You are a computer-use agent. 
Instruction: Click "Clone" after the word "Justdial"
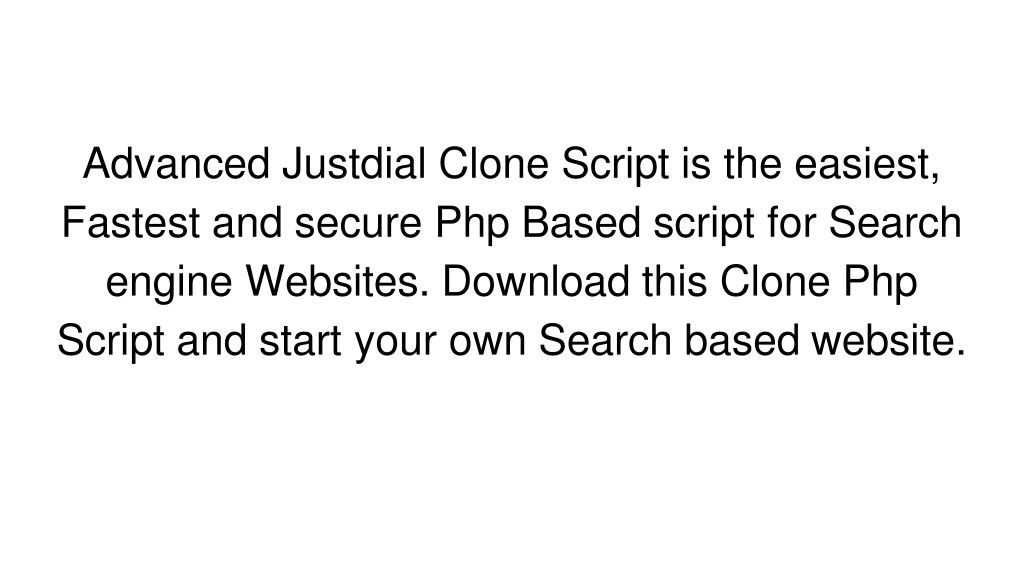coord(494,163)
